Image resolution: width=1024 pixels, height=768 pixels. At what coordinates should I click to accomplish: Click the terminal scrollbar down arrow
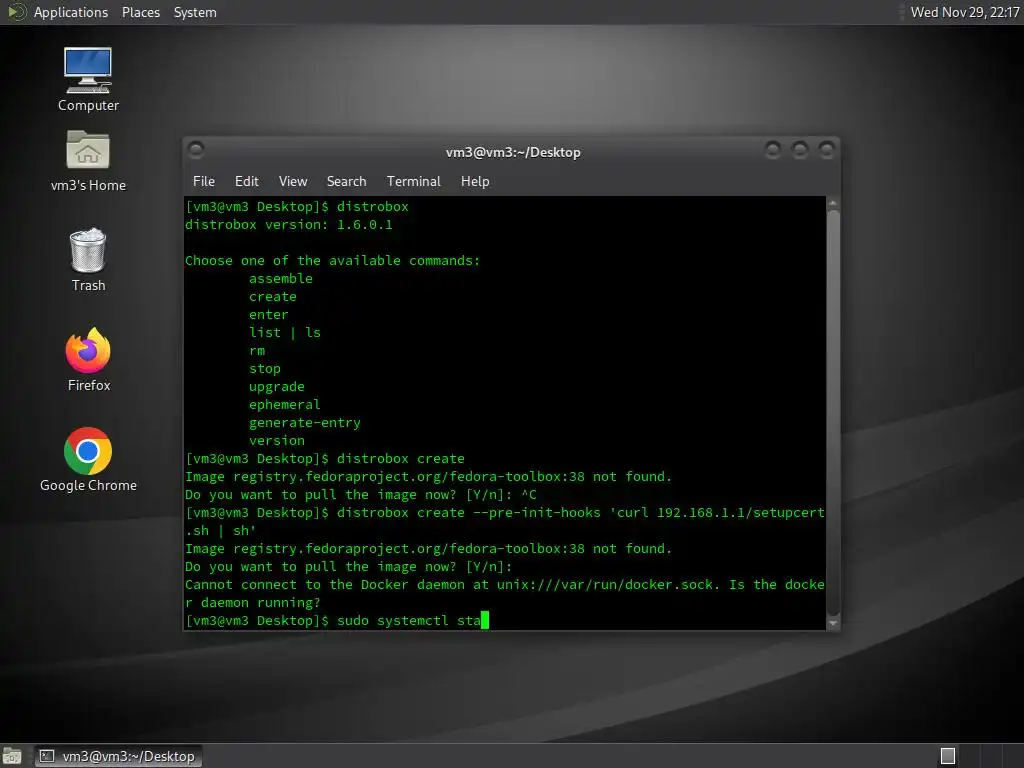click(x=833, y=623)
